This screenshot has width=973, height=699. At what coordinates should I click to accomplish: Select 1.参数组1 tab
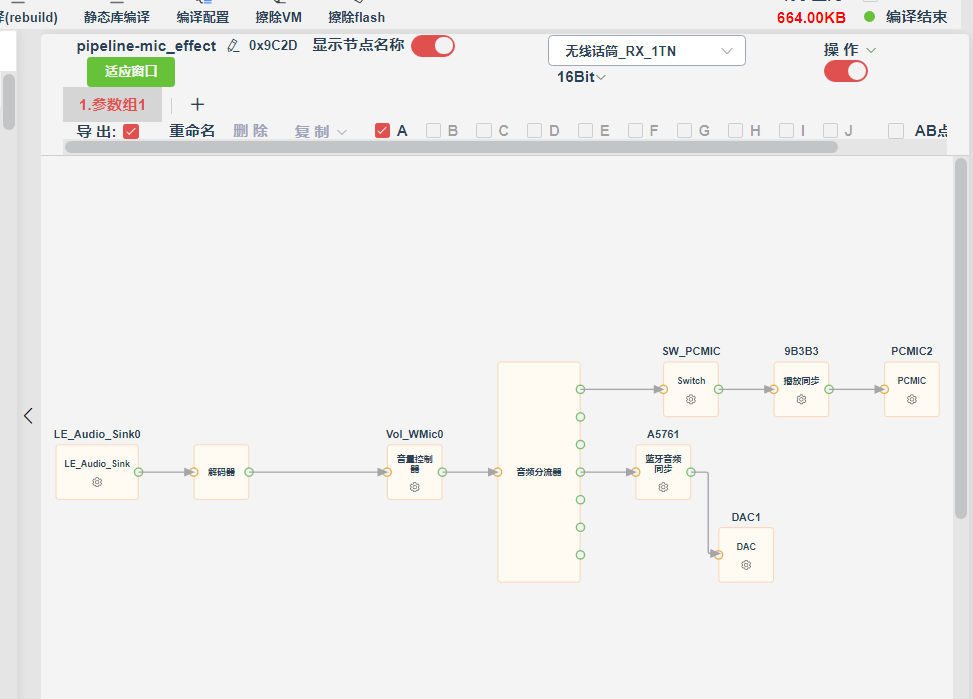[x=112, y=104]
